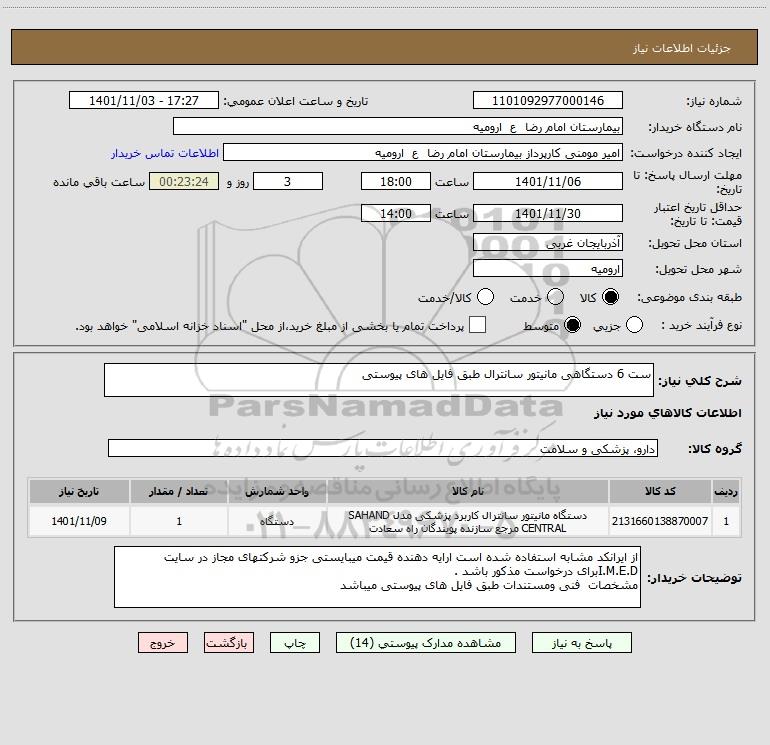Click the request creator field امیر مومنی
This screenshot has height=745, width=770.
tap(423, 153)
